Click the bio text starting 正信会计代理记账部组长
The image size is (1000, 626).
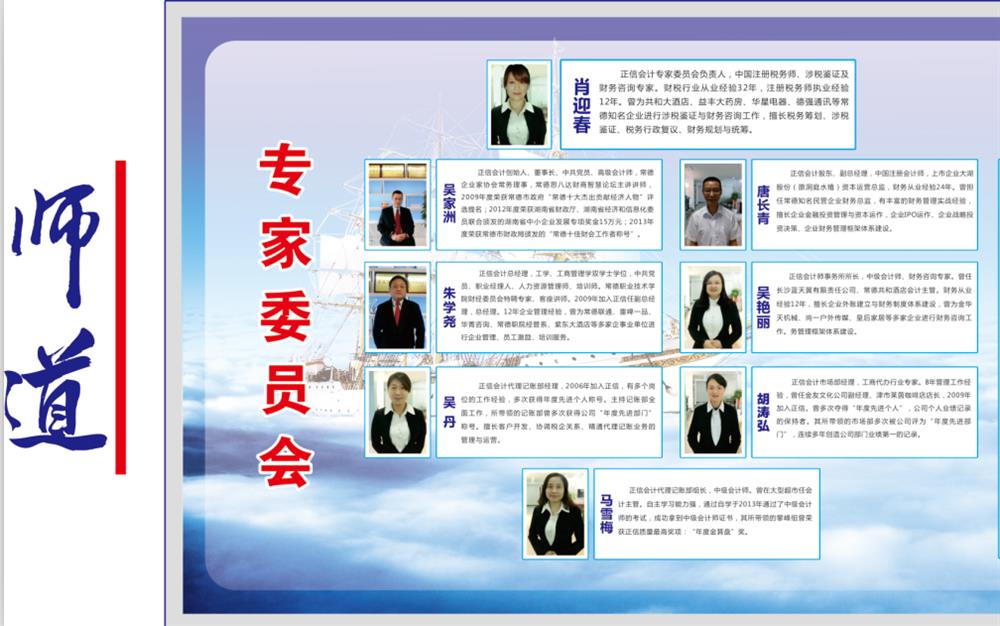tap(715, 511)
